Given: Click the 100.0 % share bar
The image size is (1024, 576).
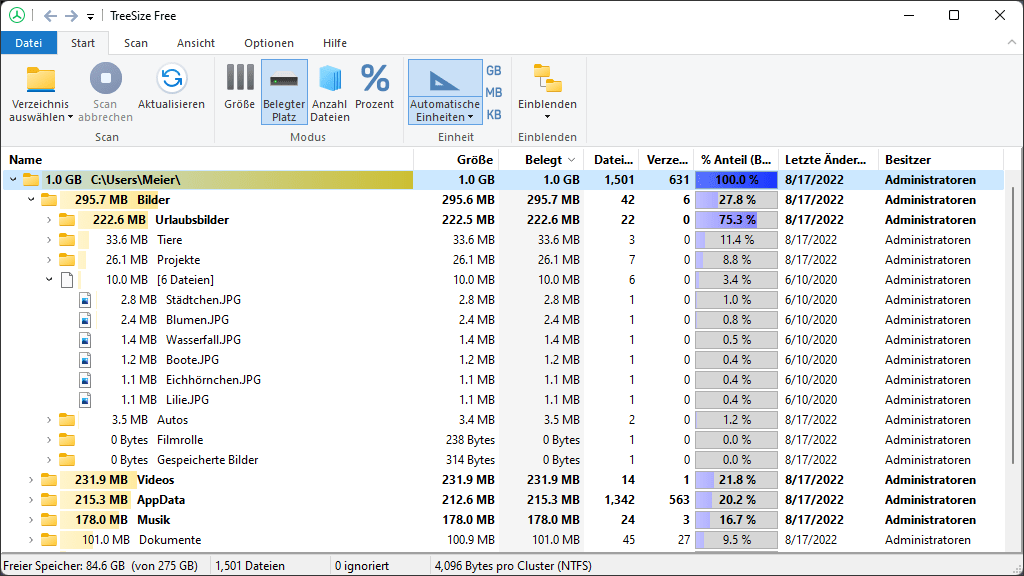Looking at the screenshot, I should tap(736, 180).
